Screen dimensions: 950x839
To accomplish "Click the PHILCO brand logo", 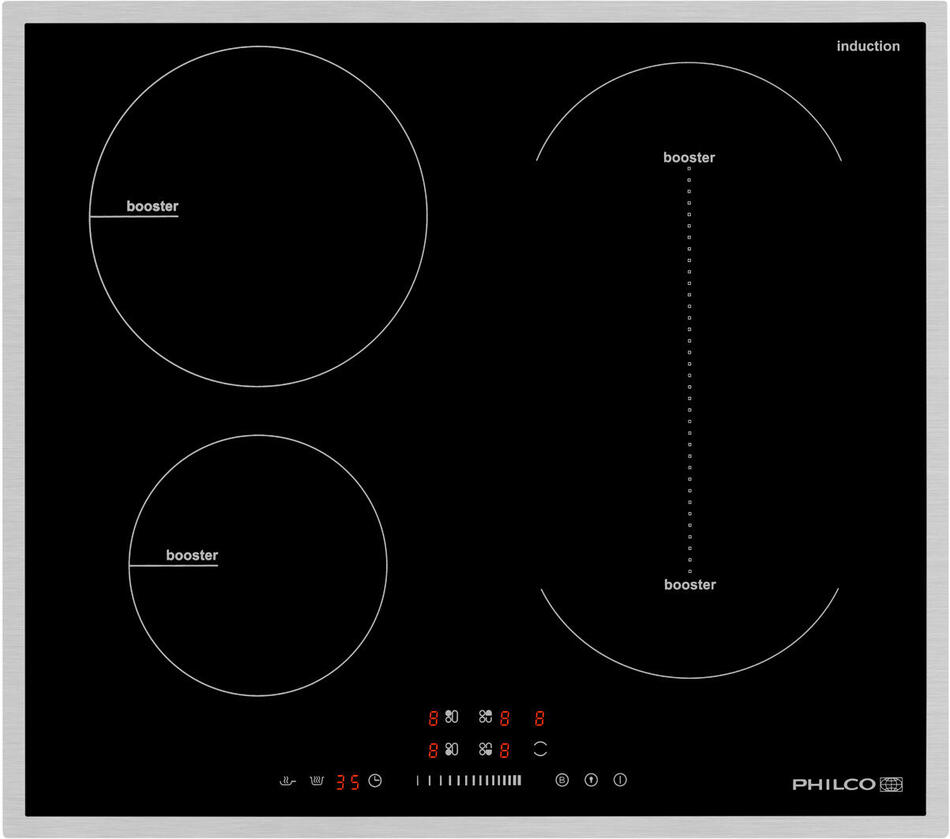I will click(x=848, y=784).
